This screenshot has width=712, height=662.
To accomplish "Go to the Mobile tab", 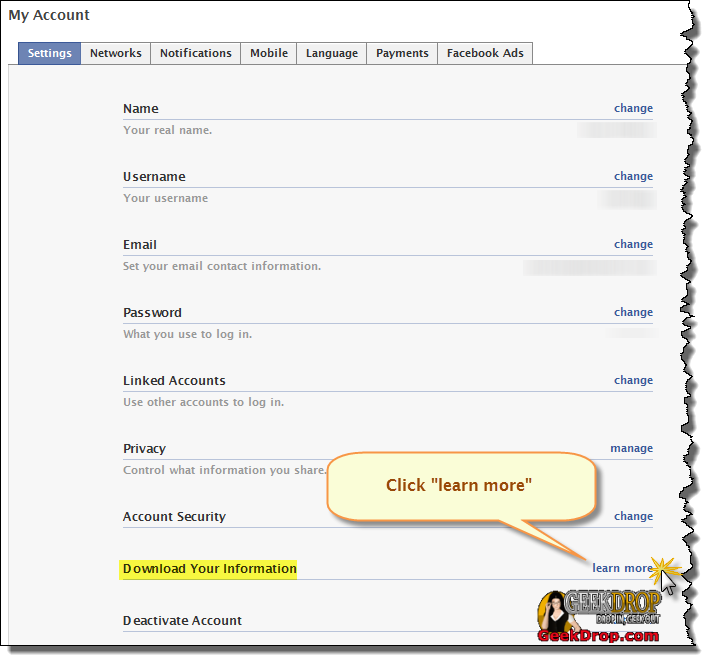I will coord(269,53).
